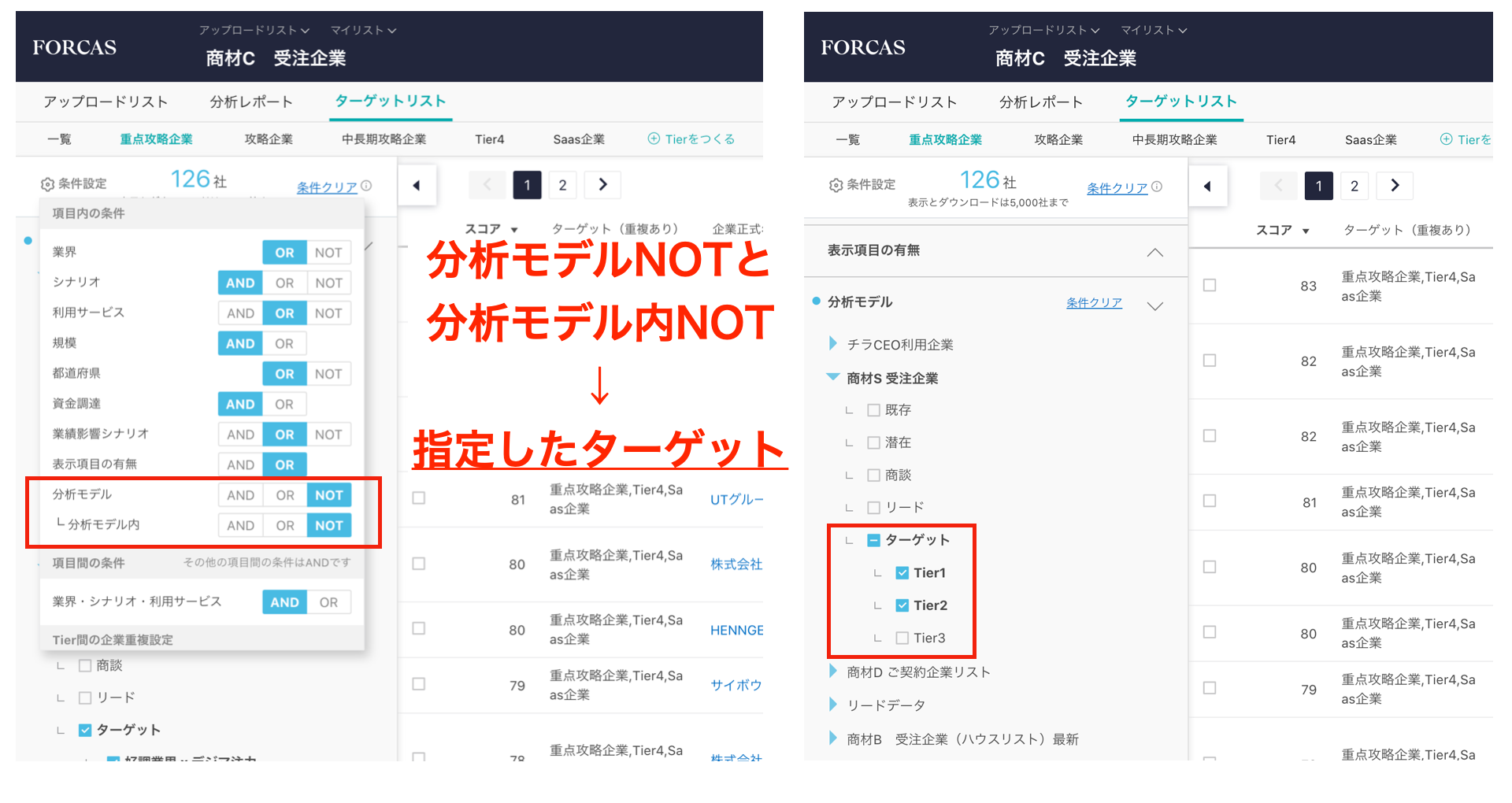Screen dimensions: 1512x803
Task: Collapse the left panel with the left-arrow icon
Action: [x=417, y=185]
